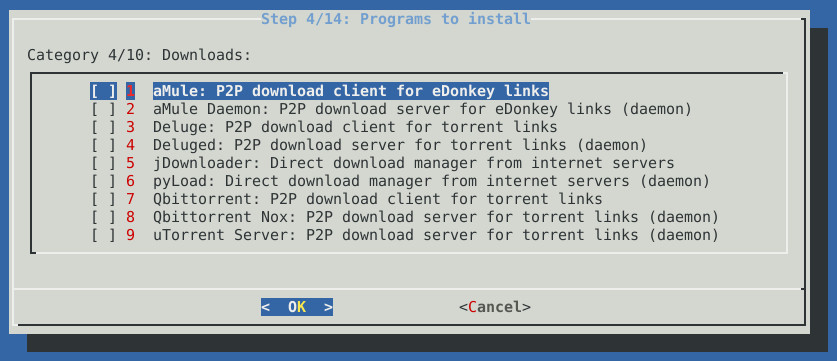Click item number 3 tag
Image resolution: width=837 pixels, height=361 pixels.
130,127
